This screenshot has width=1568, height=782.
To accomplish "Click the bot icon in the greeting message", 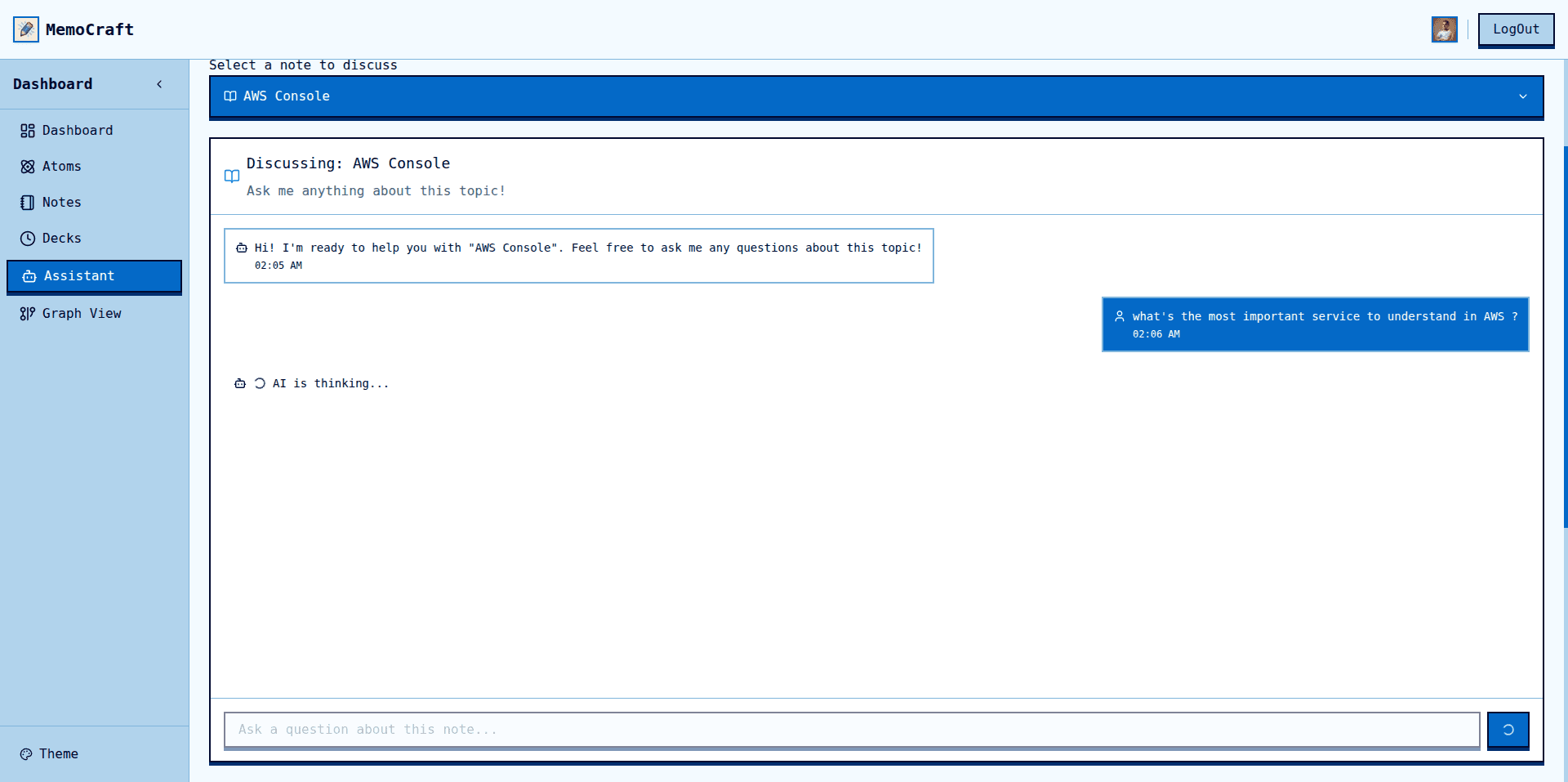I will click(242, 248).
